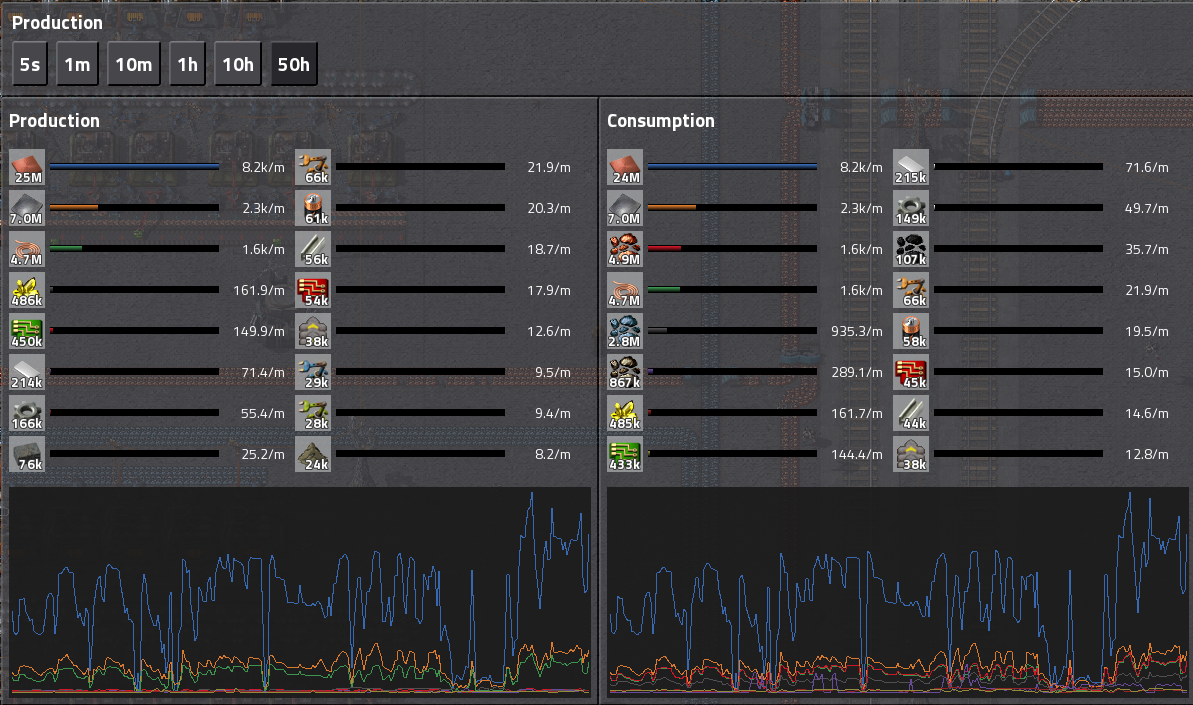Select the 58k copper cylinder item in Consumption
The width and height of the screenshot is (1193, 705).
(x=911, y=332)
